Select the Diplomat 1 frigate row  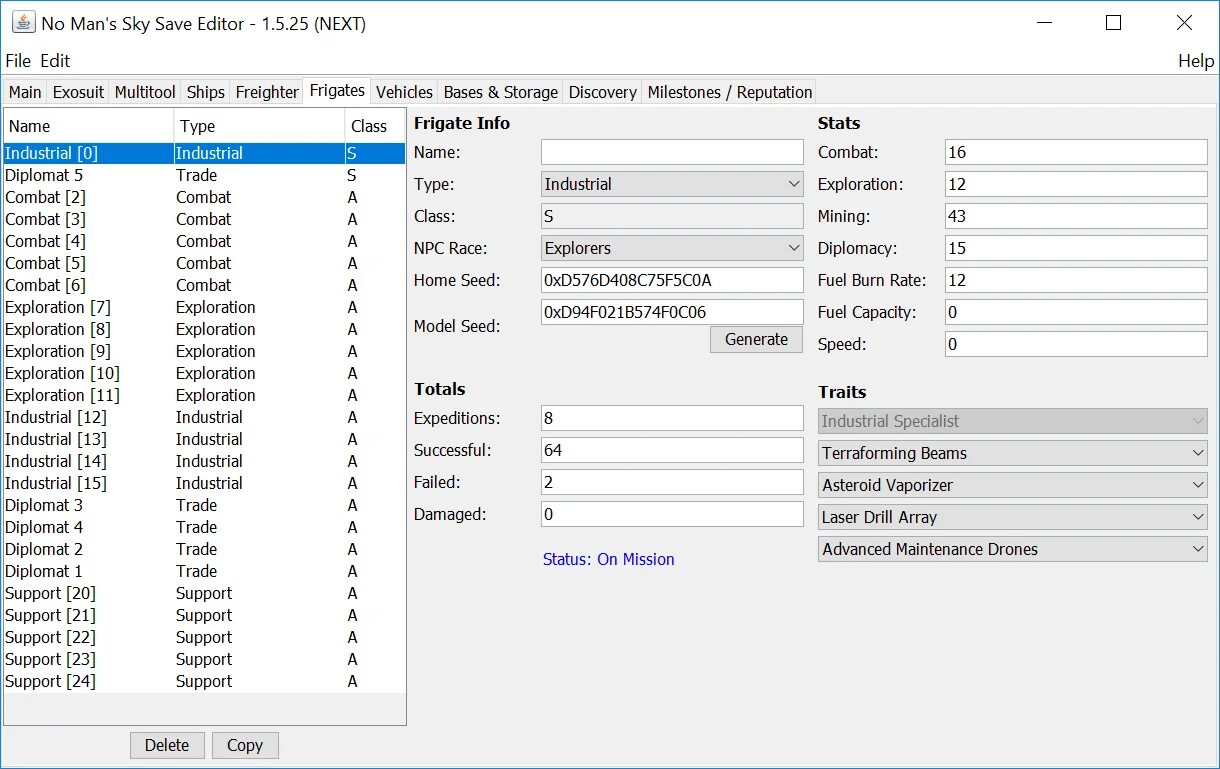pyautogui.click(x=204, y=571)
